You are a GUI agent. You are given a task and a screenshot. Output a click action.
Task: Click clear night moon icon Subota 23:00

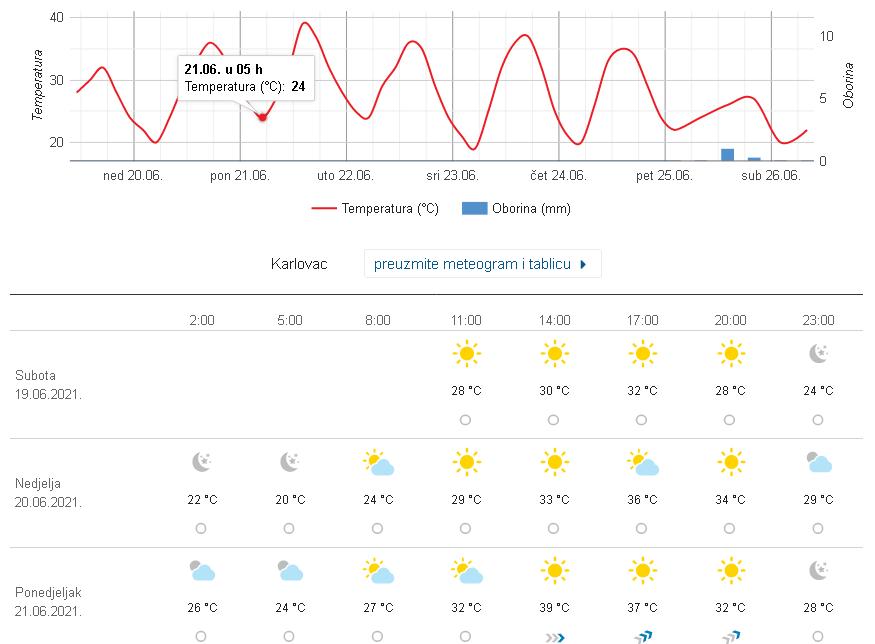(819, 354)
